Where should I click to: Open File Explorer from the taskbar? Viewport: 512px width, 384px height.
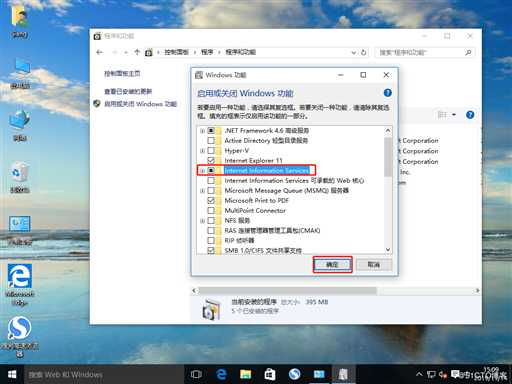click(245, 374)
